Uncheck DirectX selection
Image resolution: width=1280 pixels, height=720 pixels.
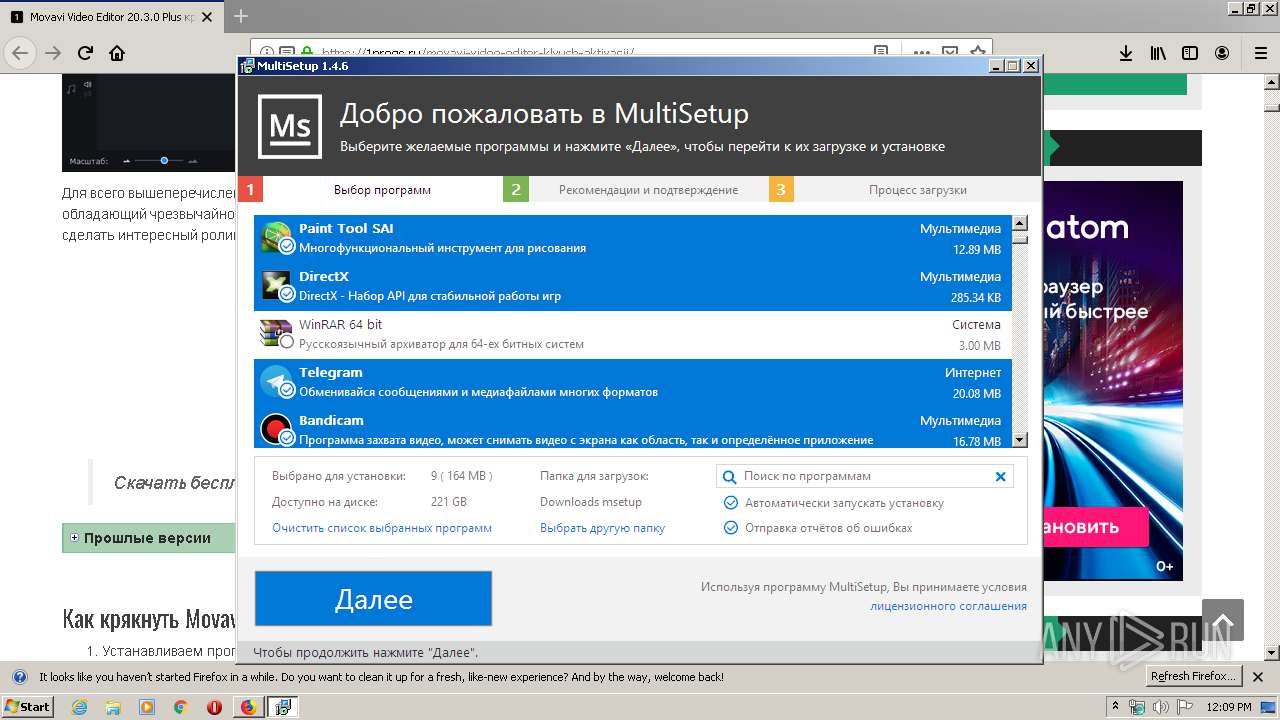pyautogui.click(x=287, y=294)
